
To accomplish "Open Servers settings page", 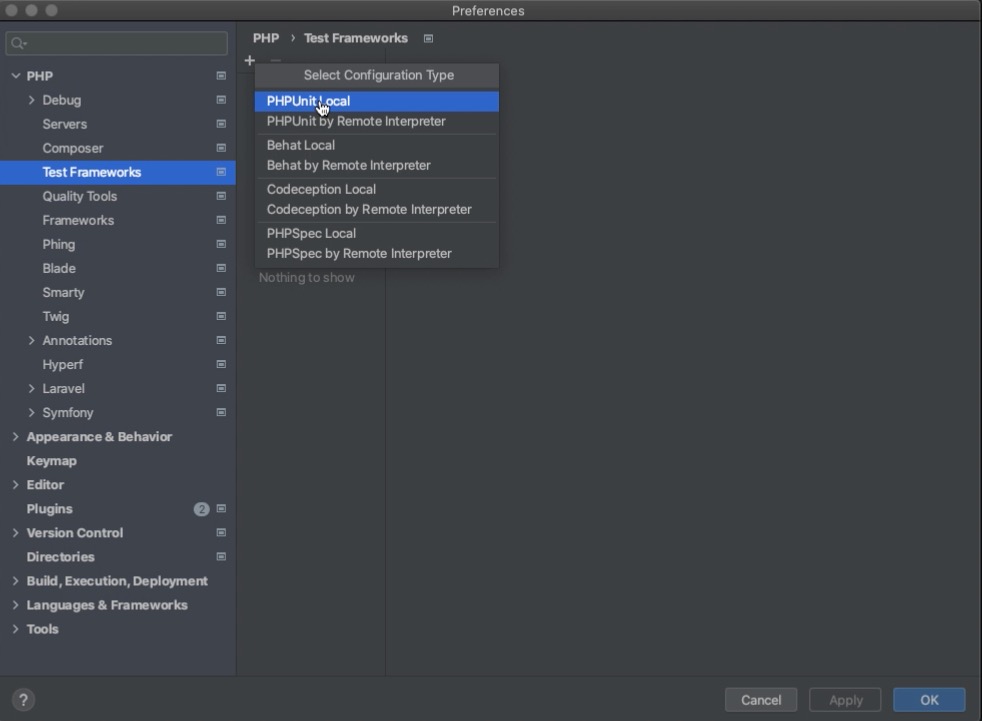I will 118,124.
